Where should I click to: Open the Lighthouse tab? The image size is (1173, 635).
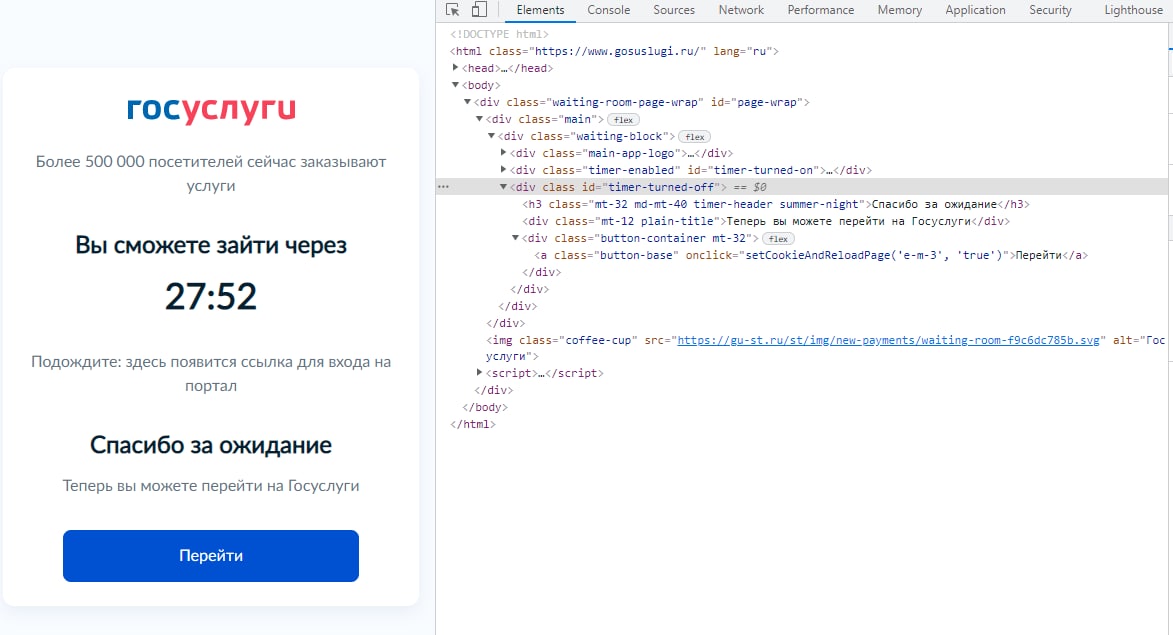pyautogui.click(x=1133, y=10)
